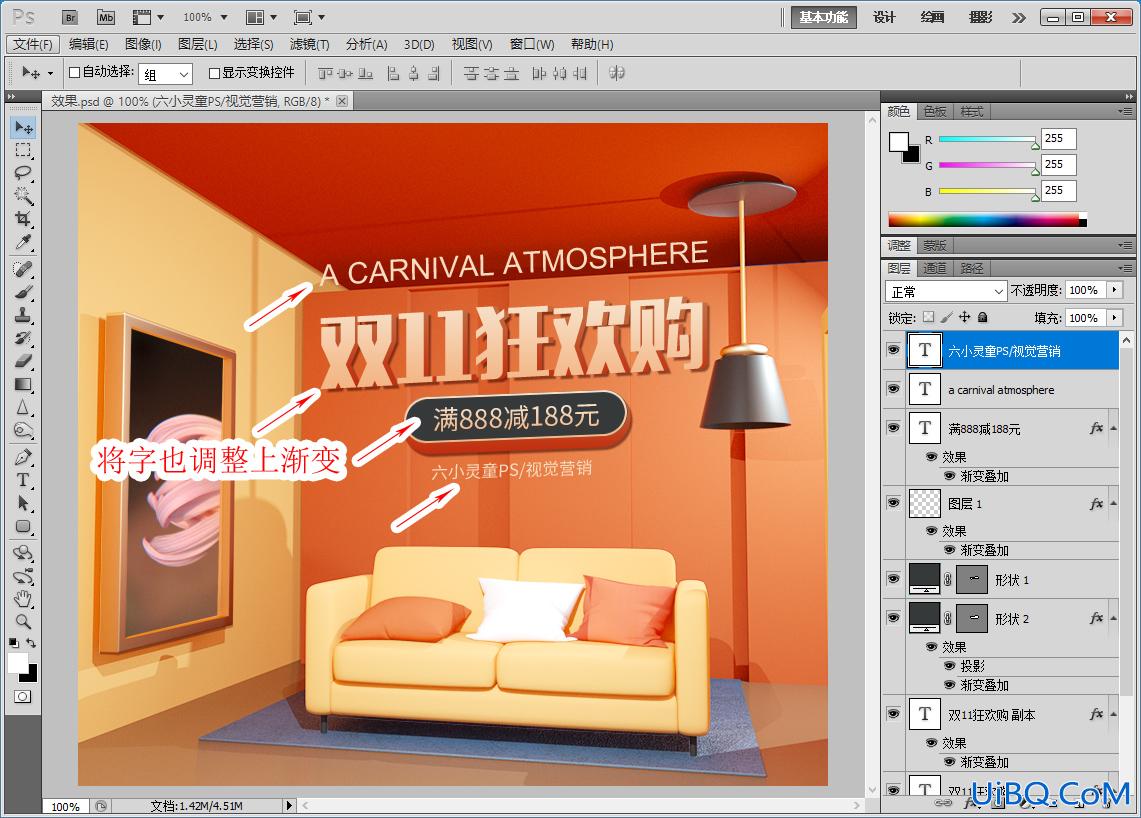Viewport: 1141px width, 818px height.
Task: Hide the 形状 2 layer
Action: (x=893, y=618)
